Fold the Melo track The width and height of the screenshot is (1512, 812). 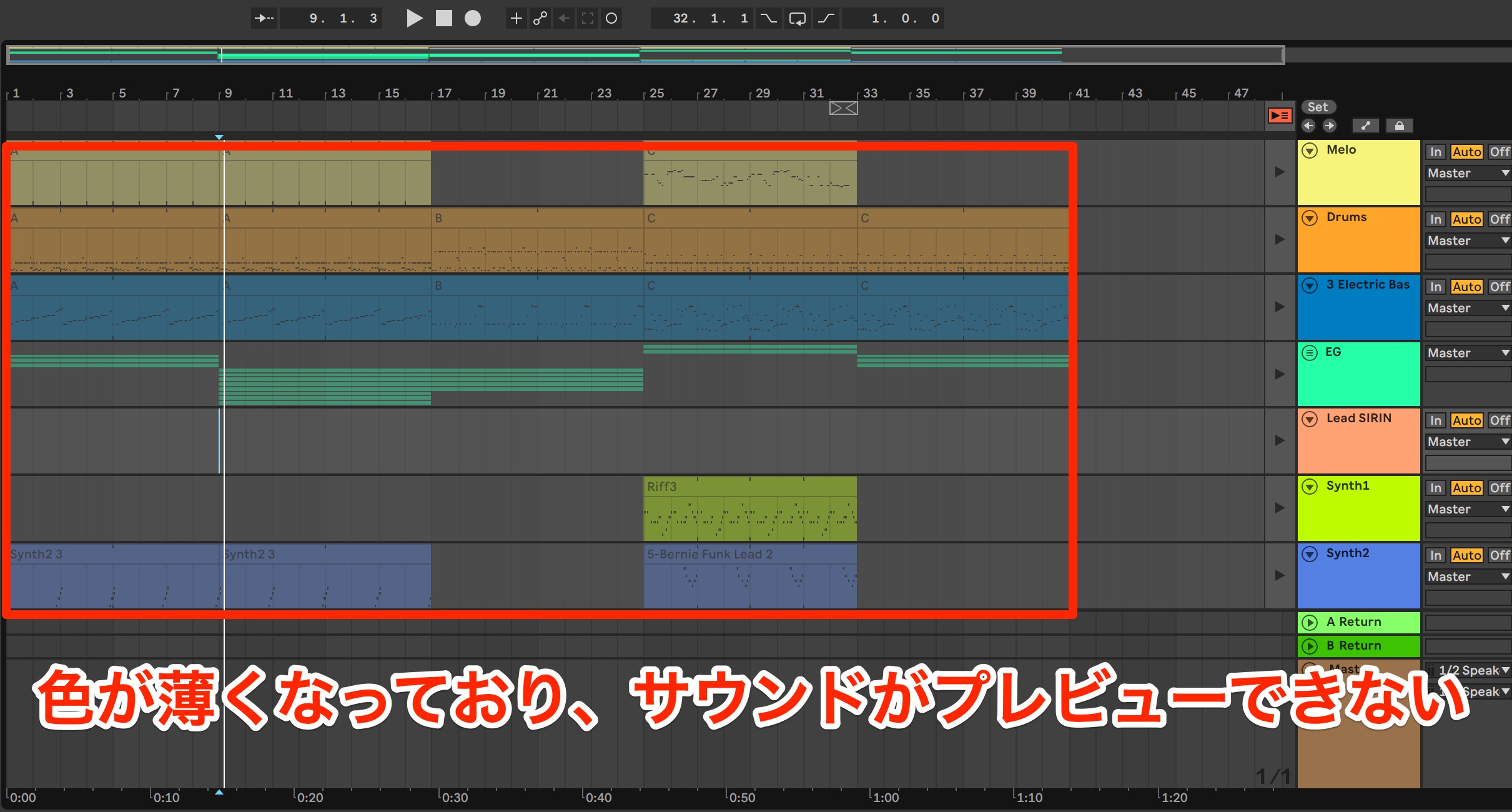click(x=1310, y=151)
